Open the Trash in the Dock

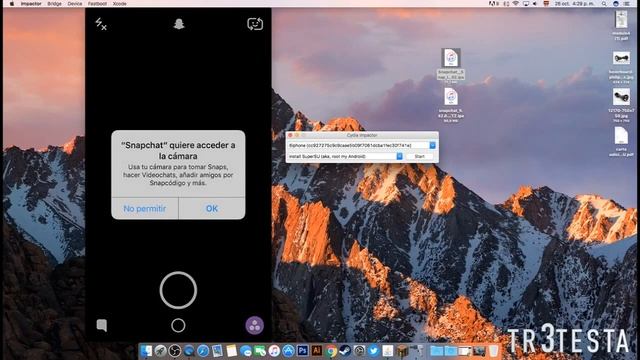click(x=494, y=351)
